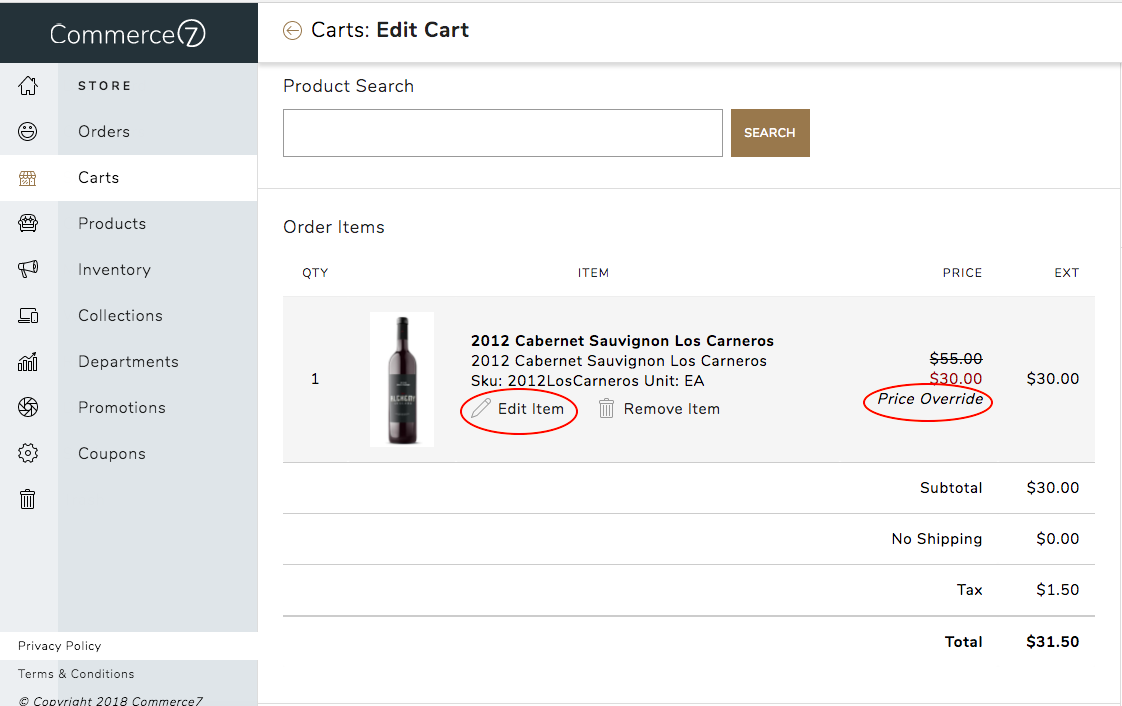The image size is (1122, 706).
Task: Go back using the circled arrow icon
Action: point(293,30)
